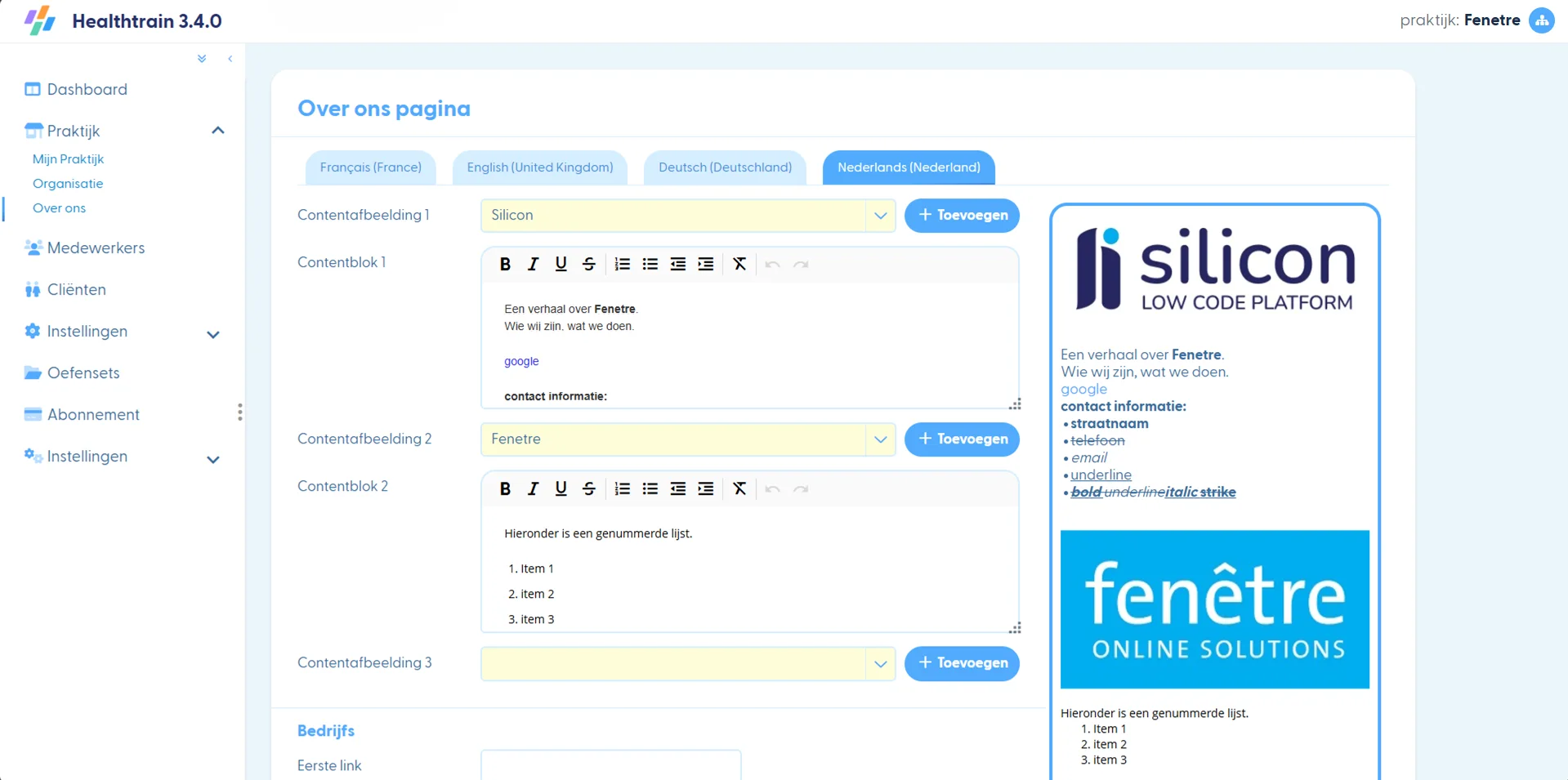The width and height of the screenshot is (1568, 780).
Task: Insert bullet list in Contentblok 1
Action: pos(650,264)
